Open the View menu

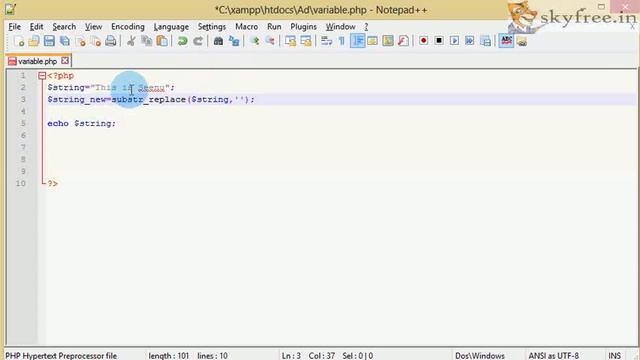pyautogui.click(x=93, y=27)
